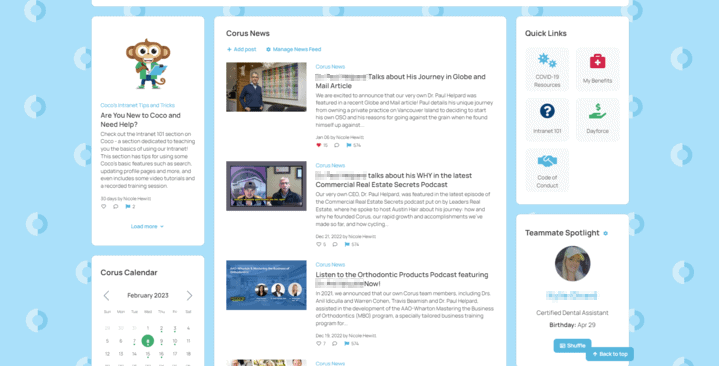Open the COVID-19 Resources quick link icon

(547, 60)
